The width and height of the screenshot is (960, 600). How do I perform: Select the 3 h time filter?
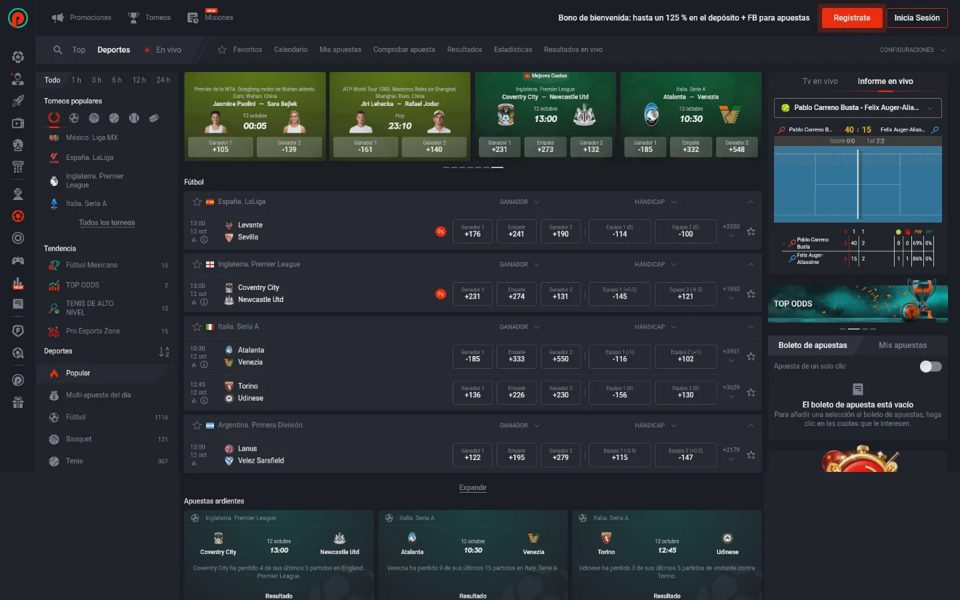(x=97, y=80)
